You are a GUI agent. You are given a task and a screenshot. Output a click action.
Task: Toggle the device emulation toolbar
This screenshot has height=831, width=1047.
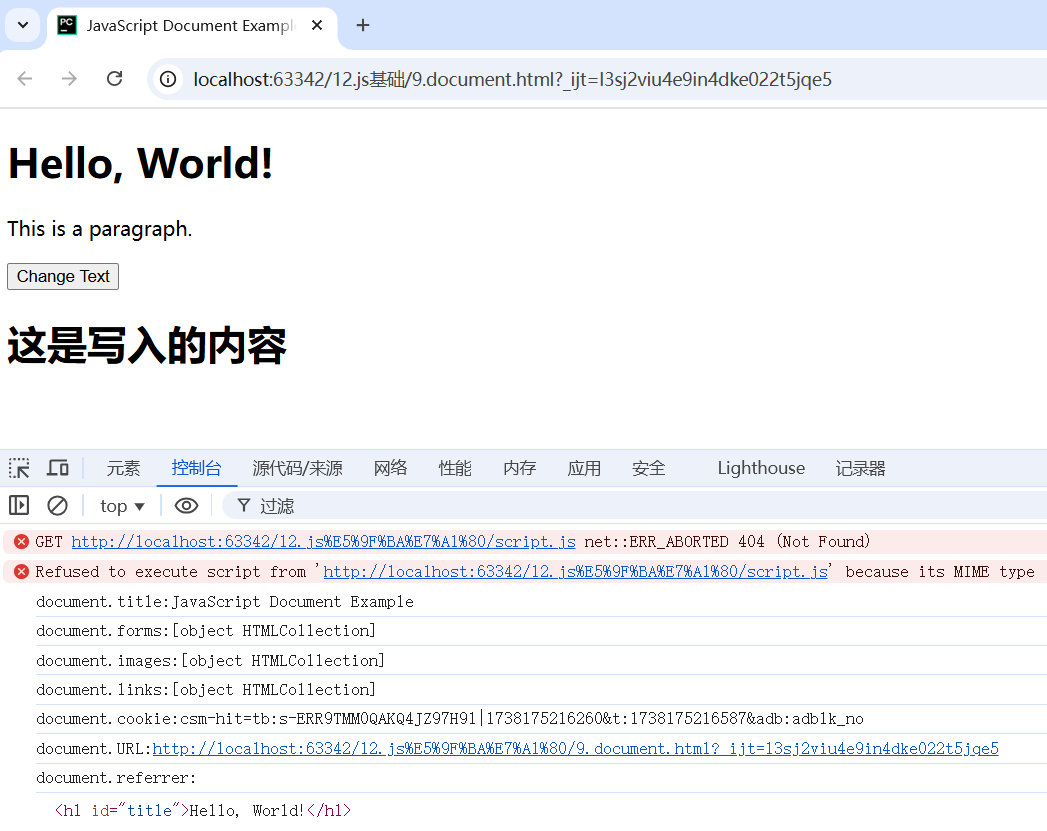57,467
